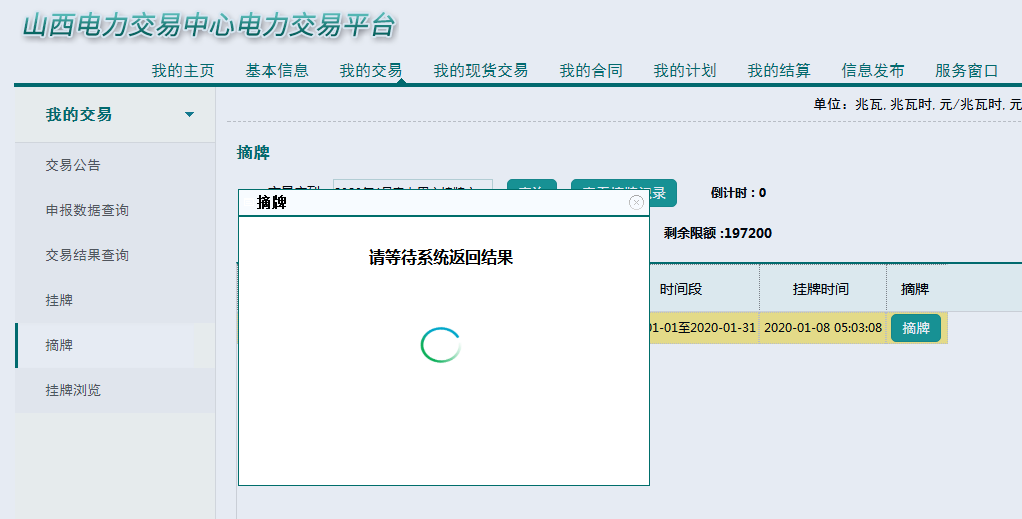Open the 交易序列 dropdown behind dialog
This screenshot has width=1022, height=519.
[x=412, y=184]
